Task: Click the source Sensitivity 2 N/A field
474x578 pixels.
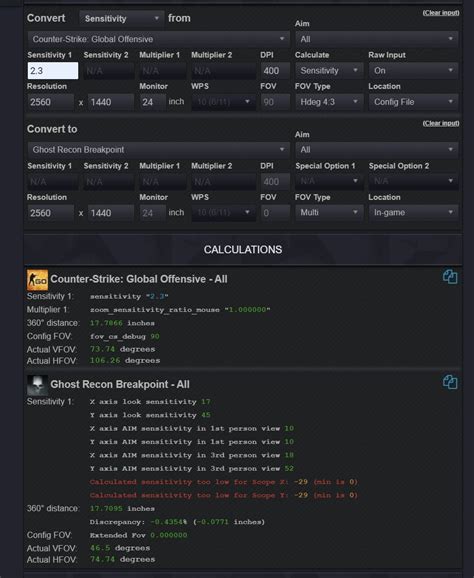Action: 109,70
